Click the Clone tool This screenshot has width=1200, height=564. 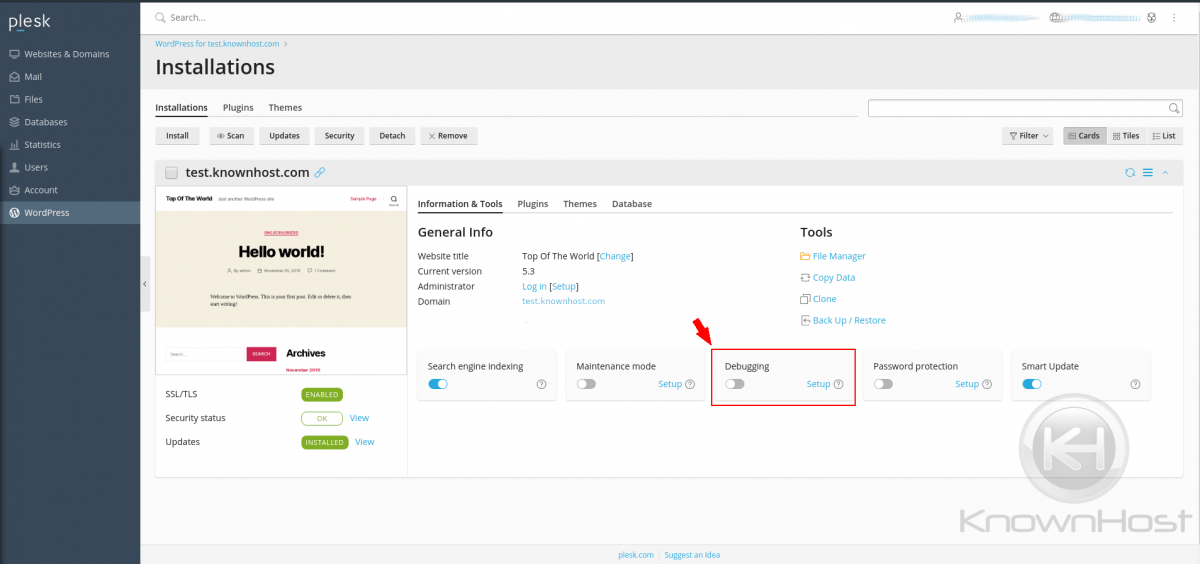[818, 299]
